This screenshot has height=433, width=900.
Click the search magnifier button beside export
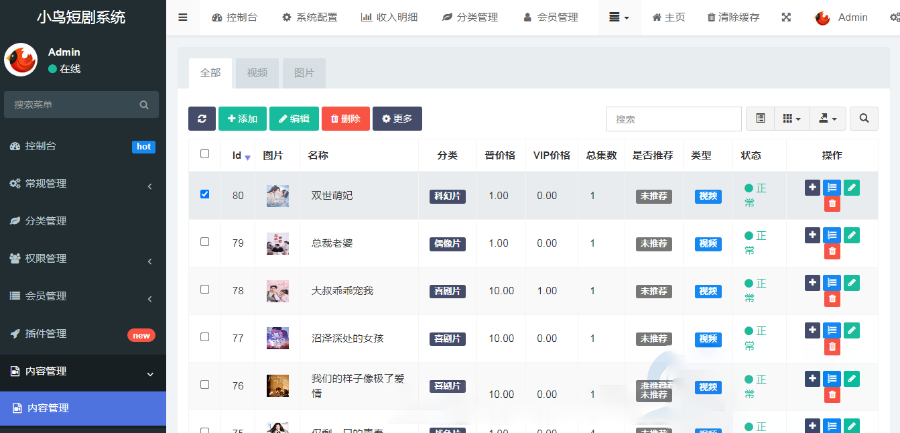tap(863, 119)
